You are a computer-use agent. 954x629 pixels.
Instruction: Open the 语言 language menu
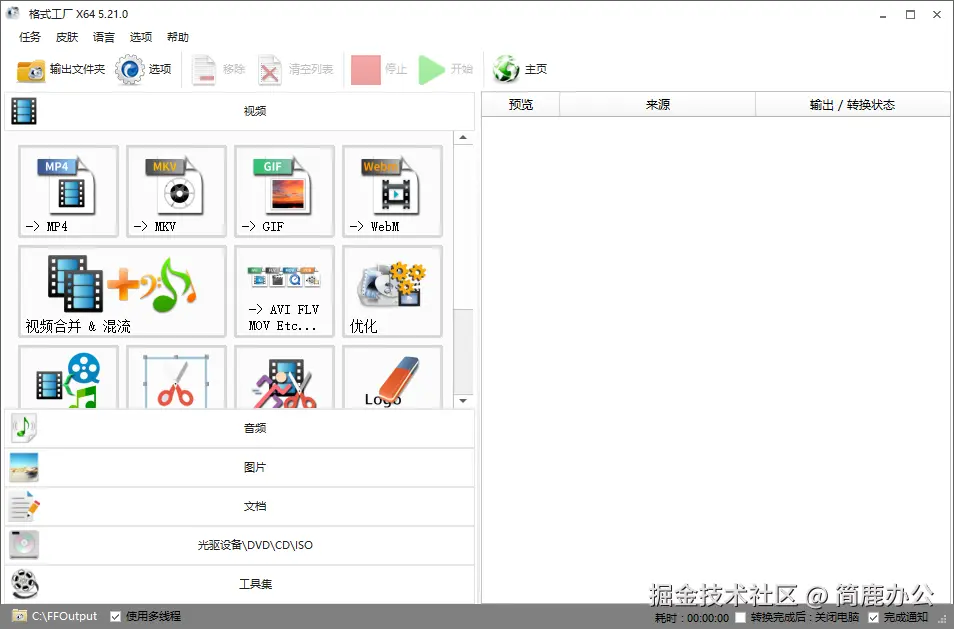coord(103,37)
